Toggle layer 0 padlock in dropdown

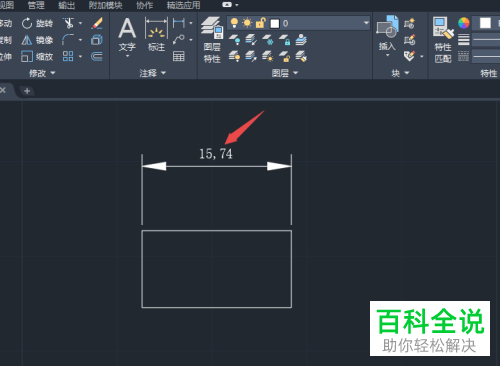point(261,23)
